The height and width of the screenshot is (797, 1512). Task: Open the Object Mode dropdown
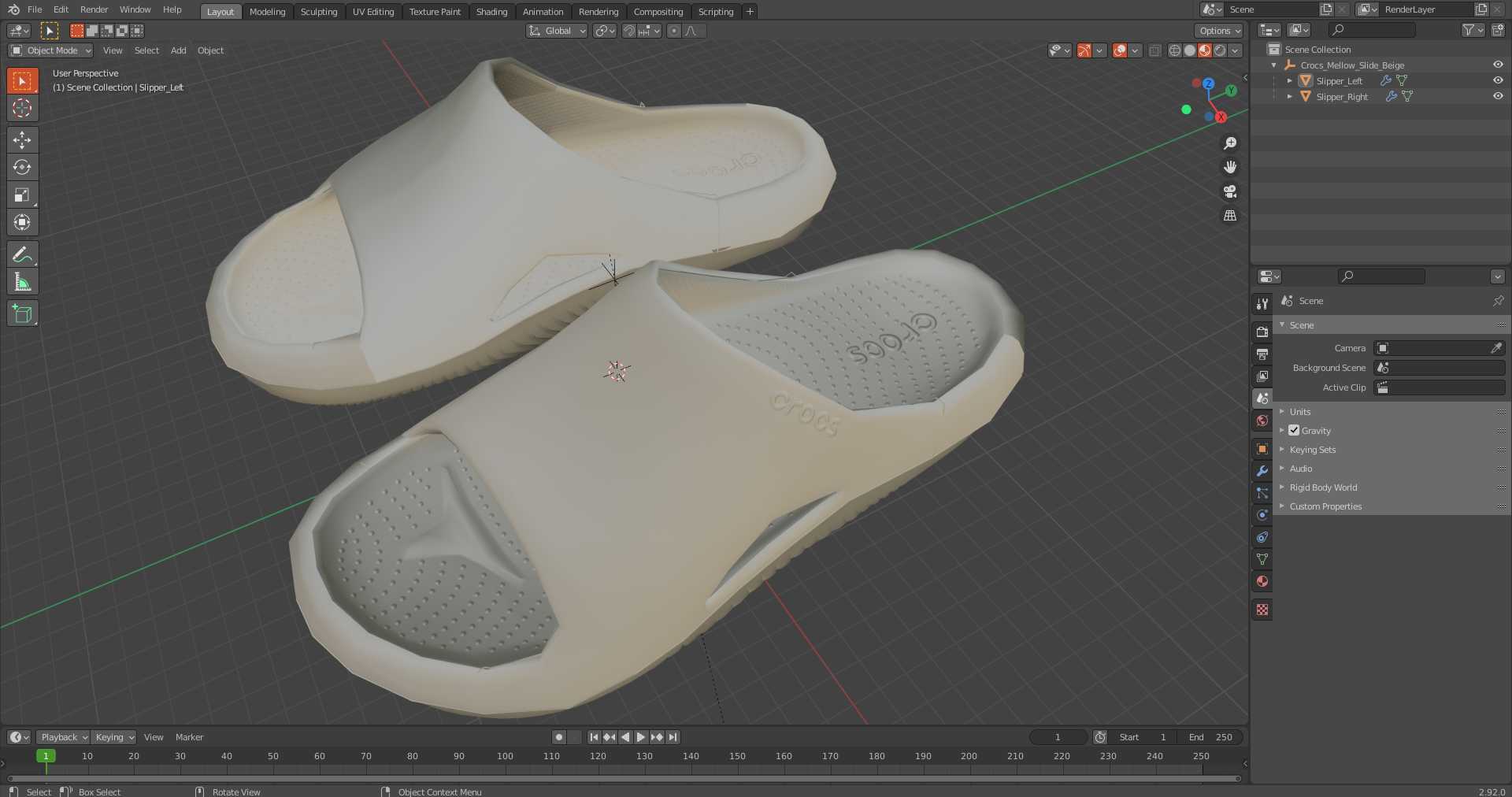click(51, 50)
